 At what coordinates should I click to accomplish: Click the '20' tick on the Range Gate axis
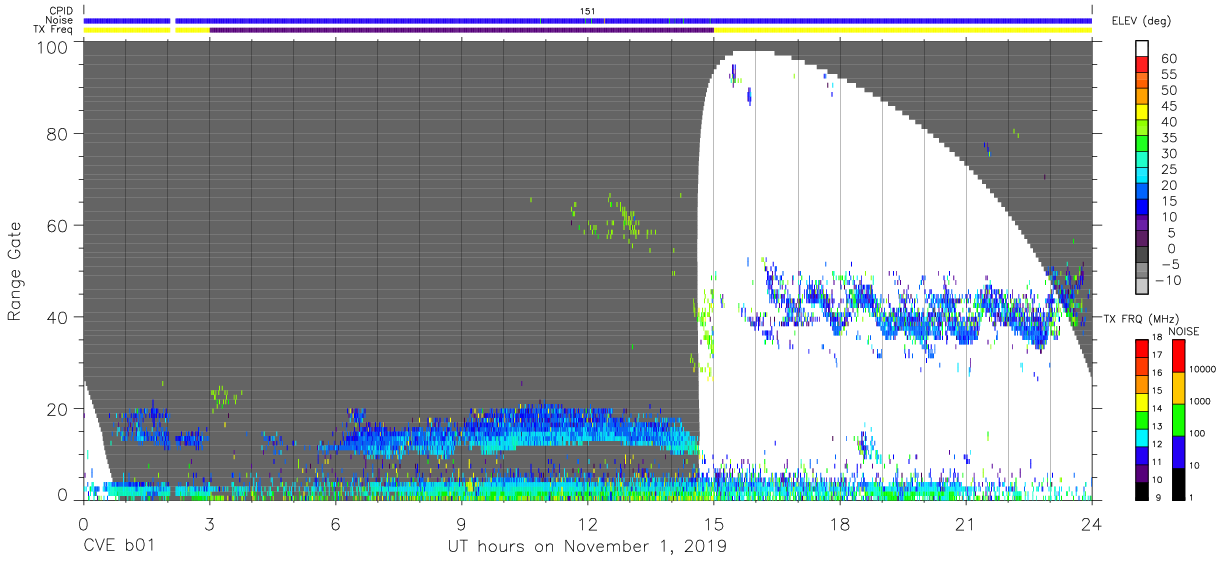[x=57, y=409]
